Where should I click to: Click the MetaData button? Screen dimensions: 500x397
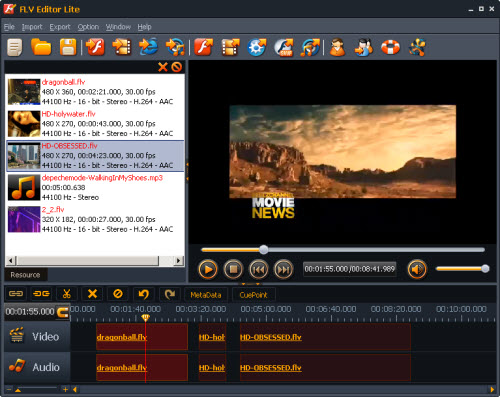tap(206, 295)
